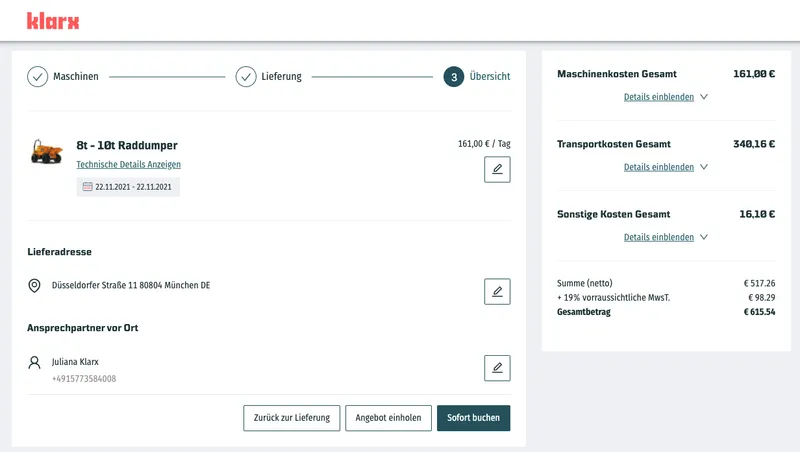Select the Übersicht step label

tap(490, 77)
